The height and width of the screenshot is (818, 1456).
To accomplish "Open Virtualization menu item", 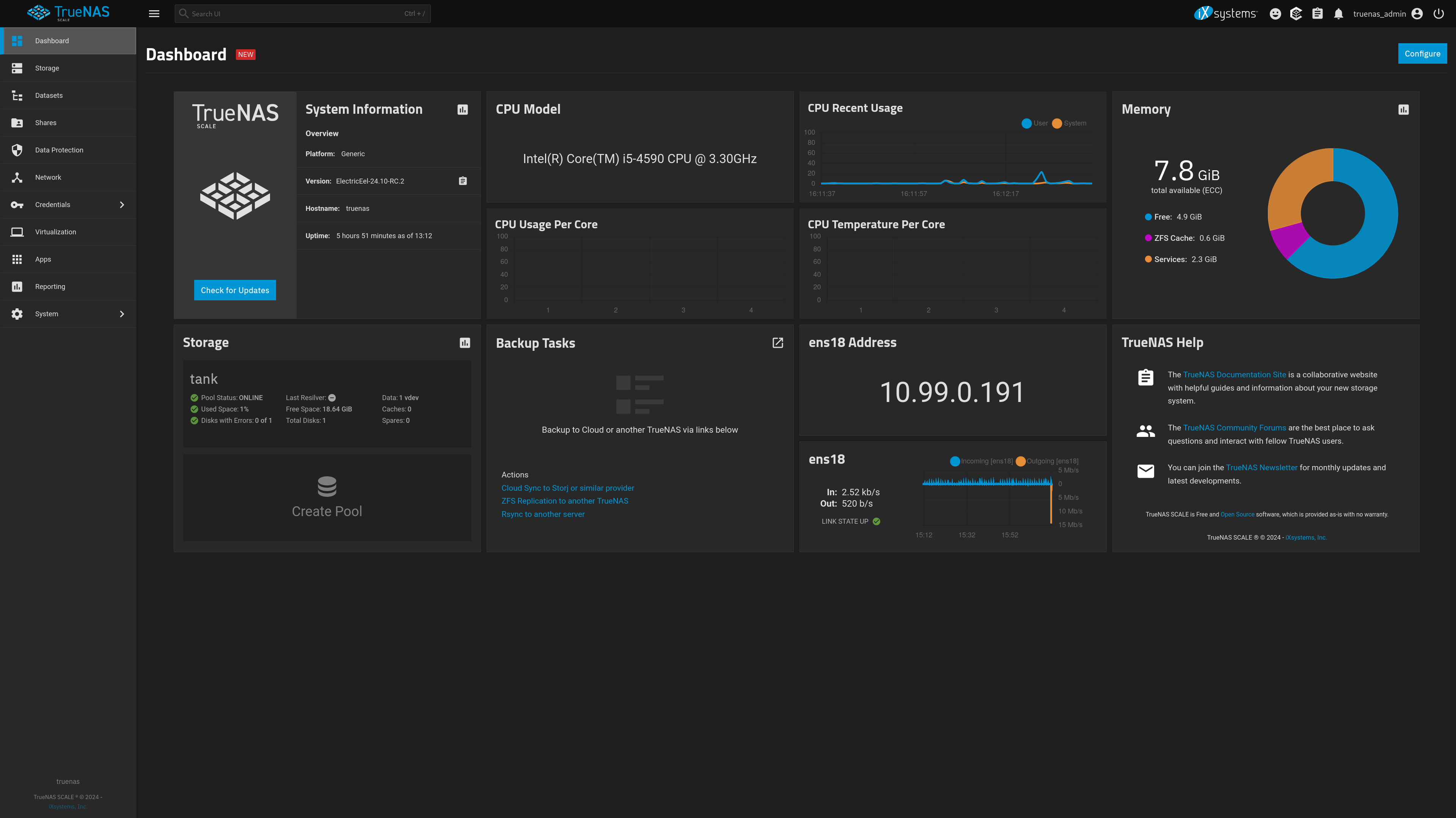I will click(68, 232).
